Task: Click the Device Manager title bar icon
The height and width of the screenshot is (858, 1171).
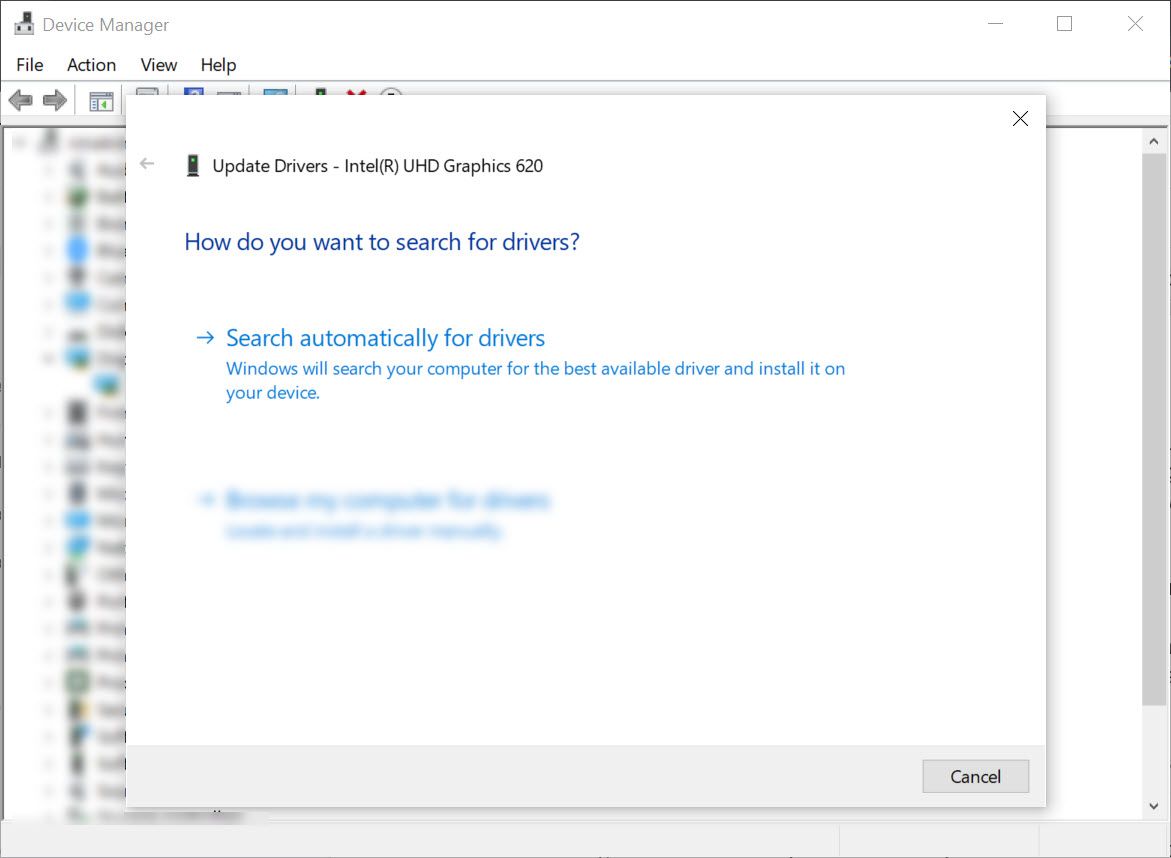Action: [x=24, y=24]
